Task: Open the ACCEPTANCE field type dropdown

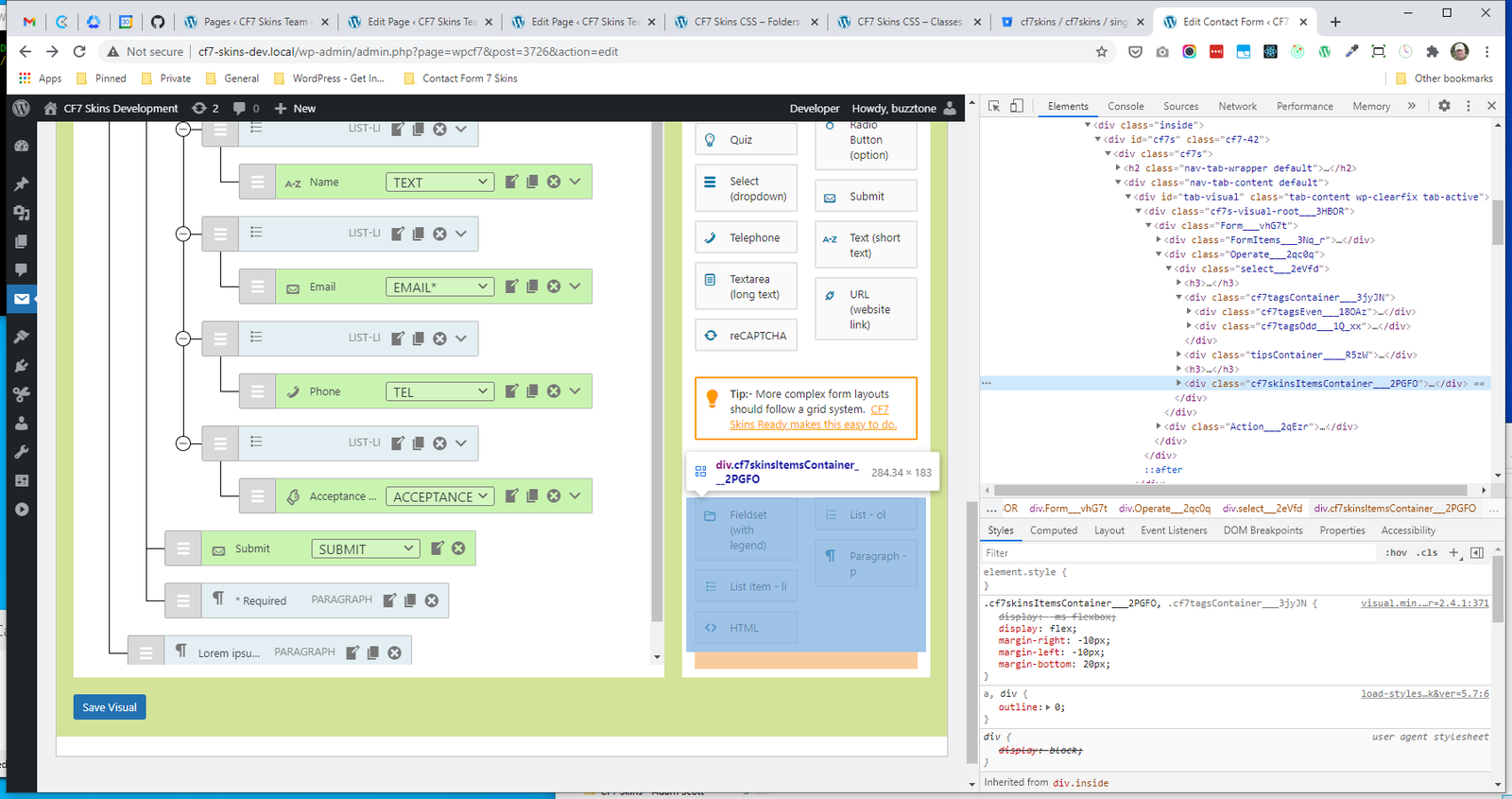Action: click(439, 496)
